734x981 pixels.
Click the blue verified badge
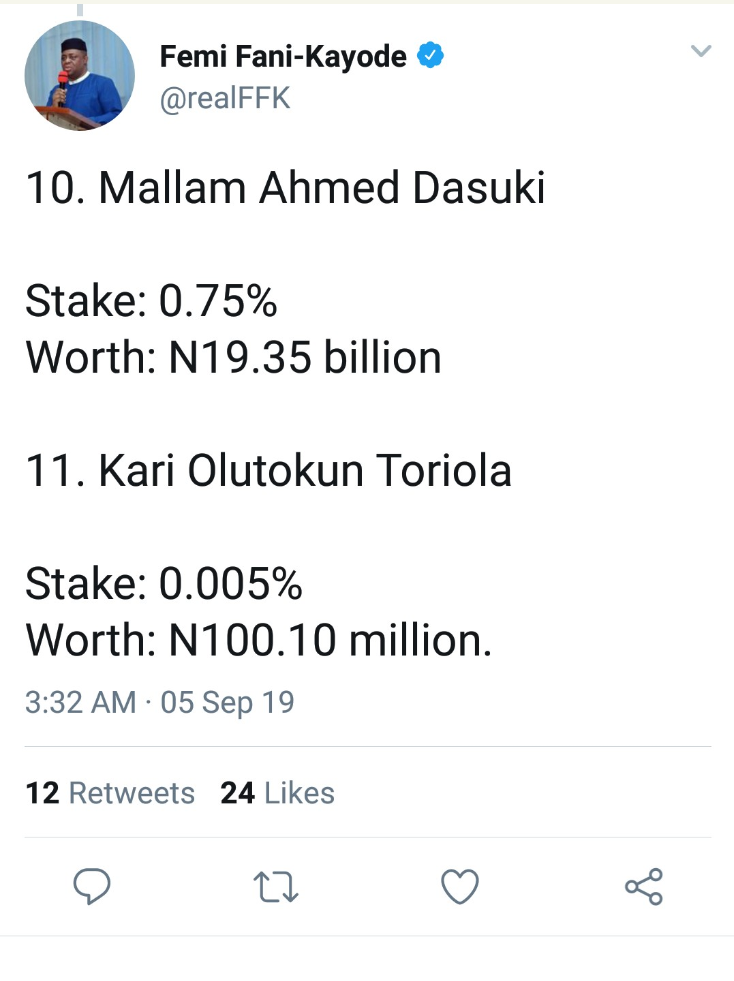coord(430,57)
